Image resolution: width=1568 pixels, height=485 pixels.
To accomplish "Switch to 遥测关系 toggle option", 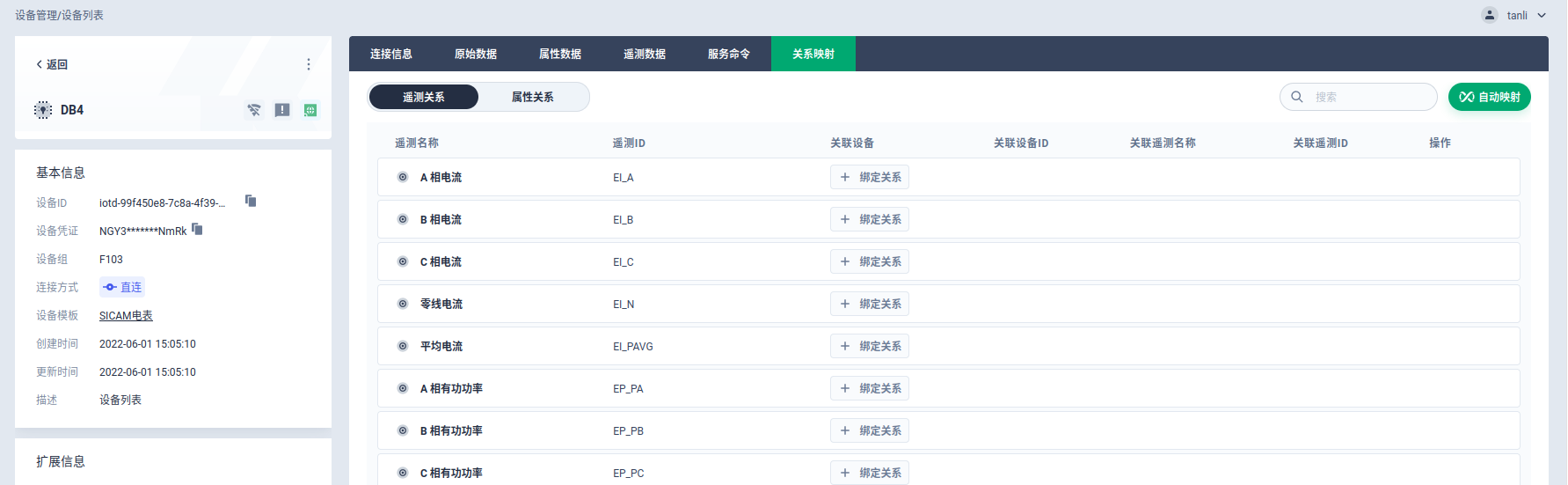I will (x=424, y=97).
